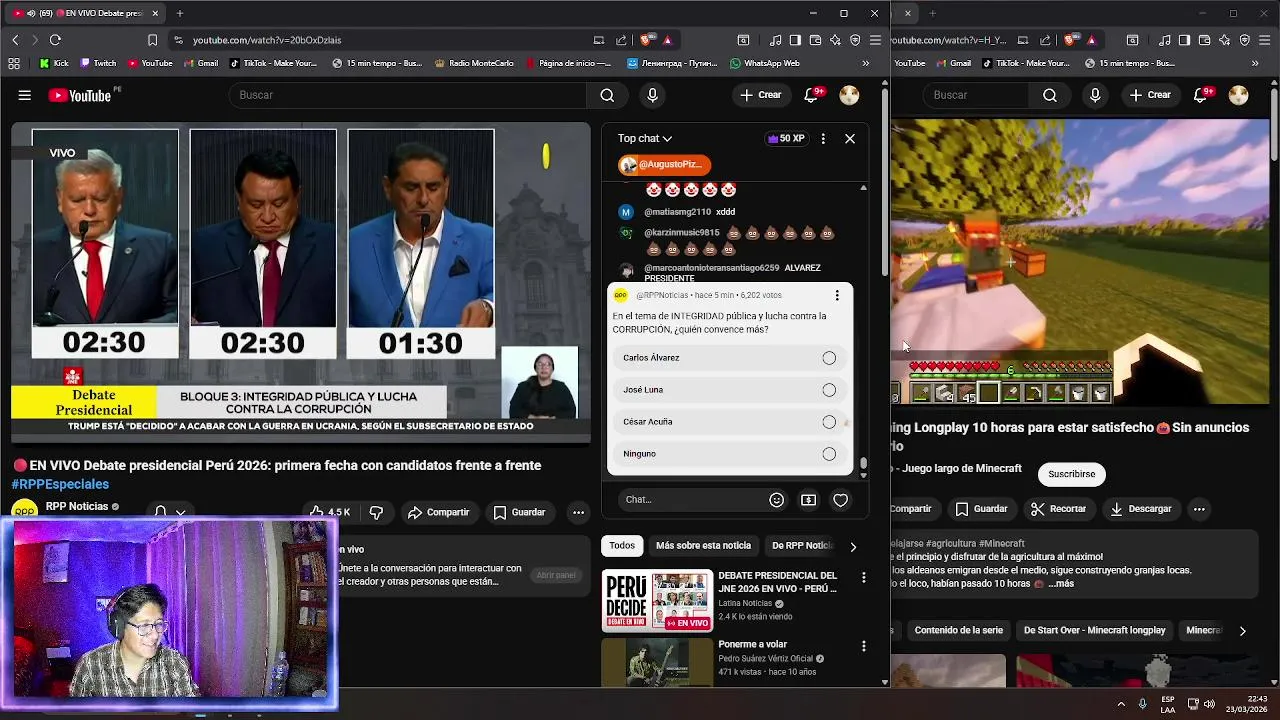Open live chat options three-dot menu
Image resolution: width=1280 pixels, height=720 pixels.
pyautogui.click(x=823, y=139)
